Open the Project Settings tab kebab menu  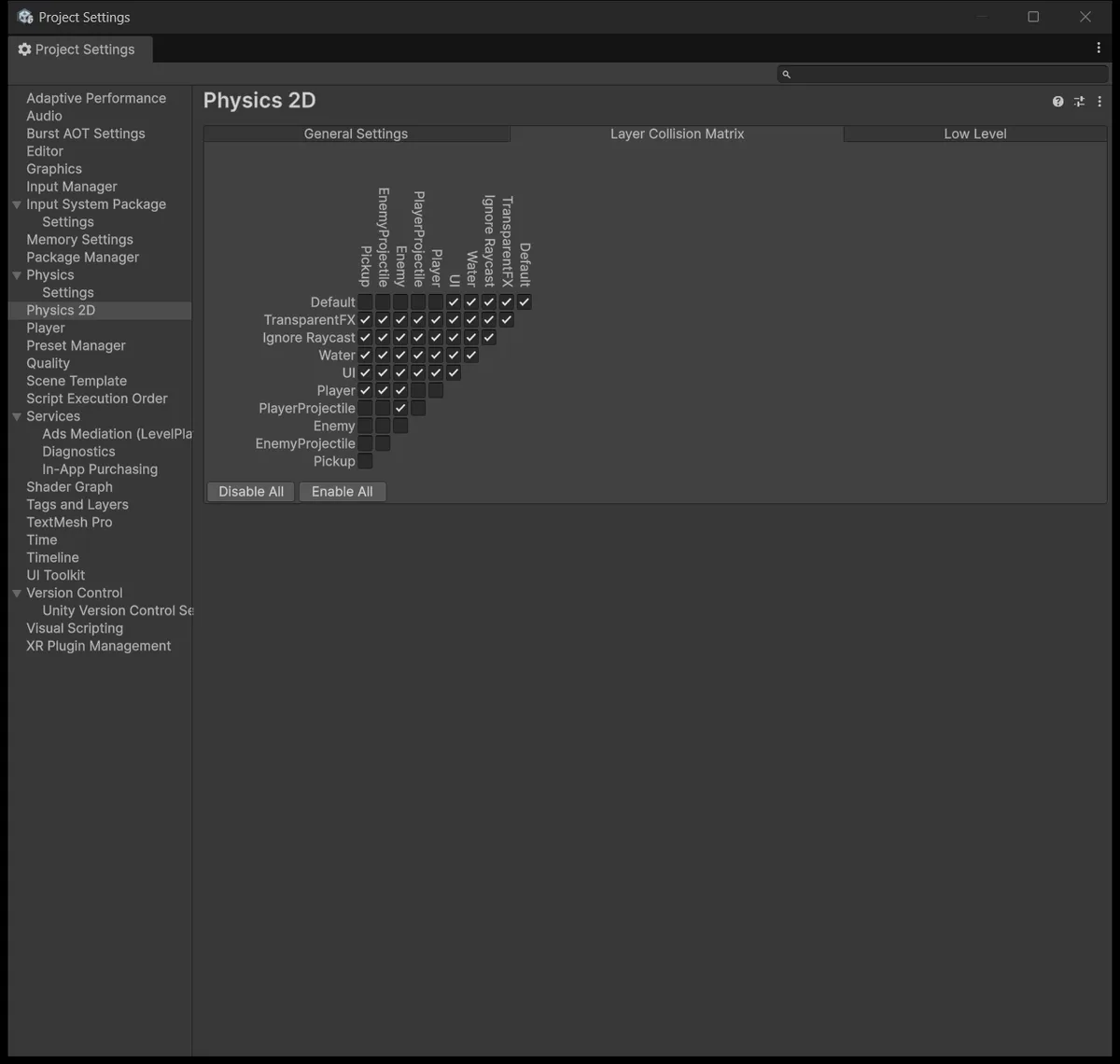pyautogui.click(x=1099, y=48)
